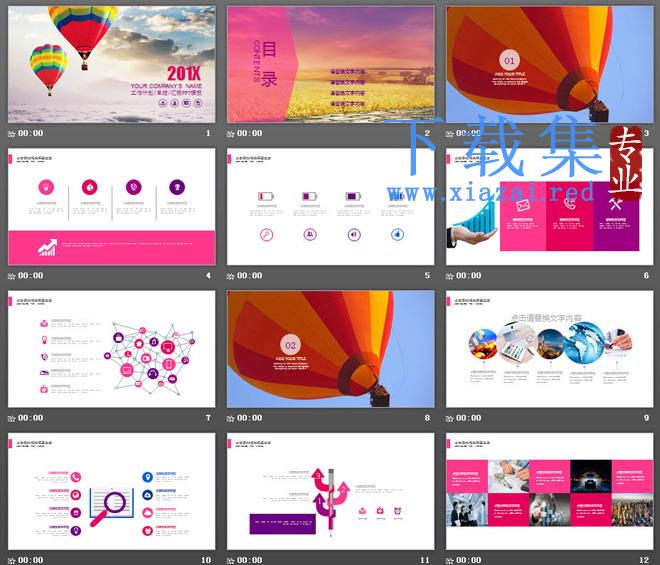Click the 00:00 timing under slide 11
This screenshot has width=660, height=565.
[250, 560]
